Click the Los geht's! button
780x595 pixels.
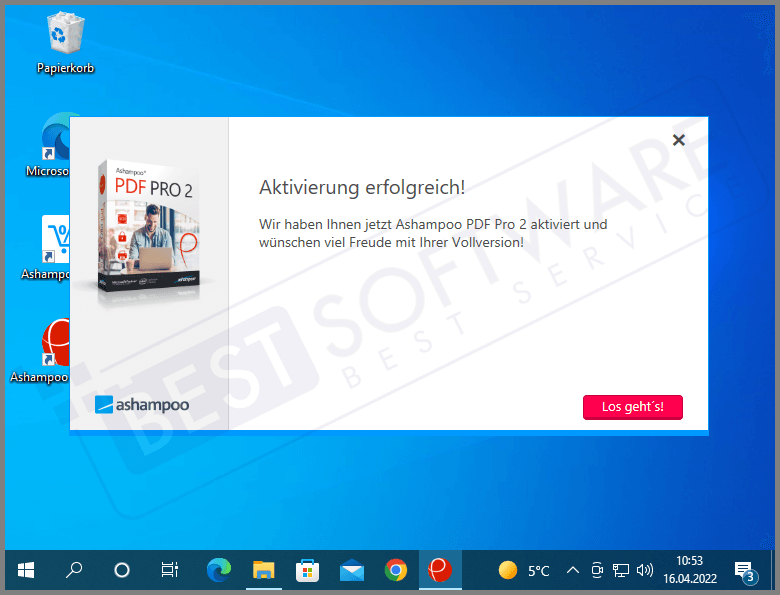pyautogui.click(x=633, y=407)
